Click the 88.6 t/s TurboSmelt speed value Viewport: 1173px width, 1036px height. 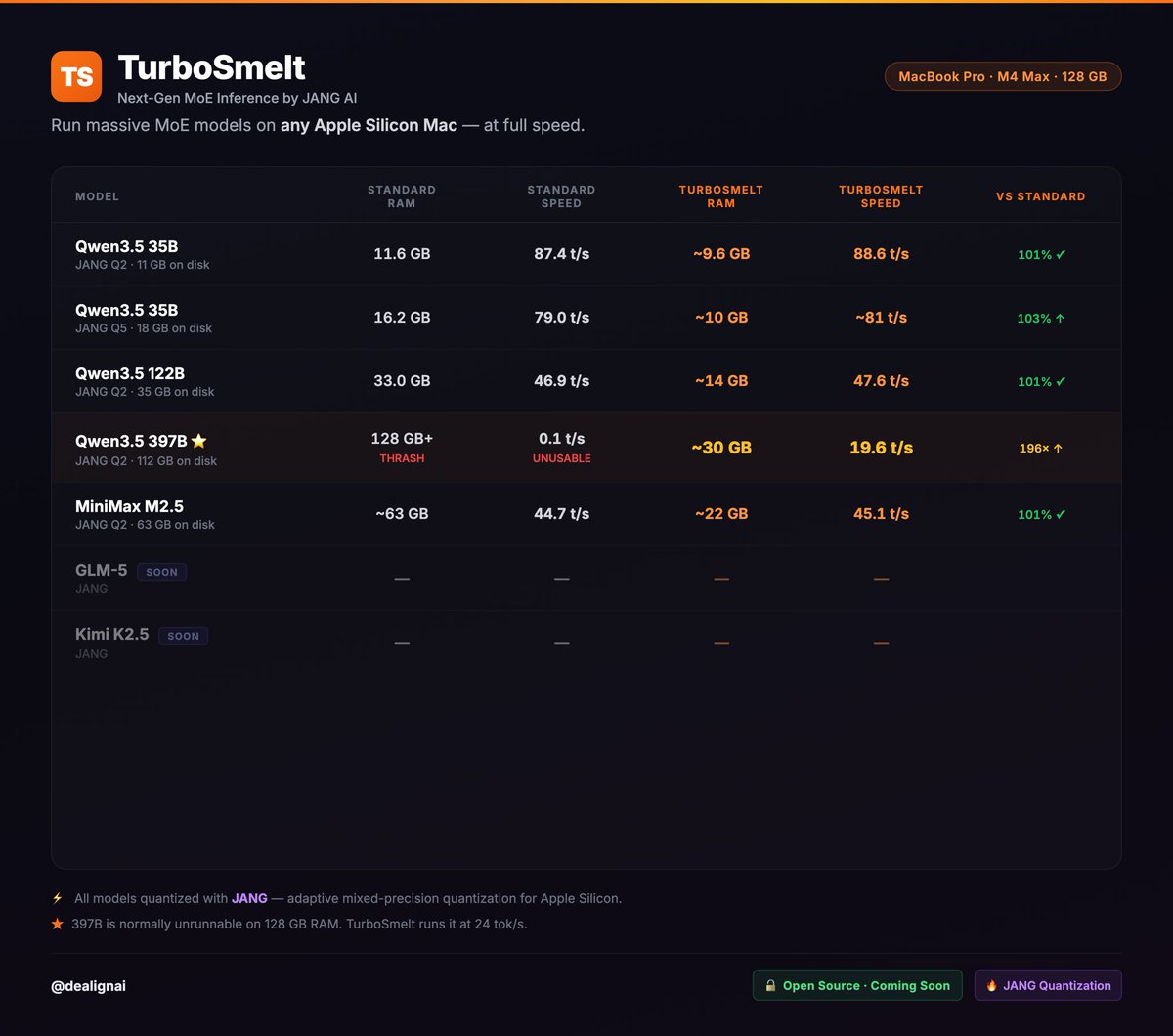point(881,254)
